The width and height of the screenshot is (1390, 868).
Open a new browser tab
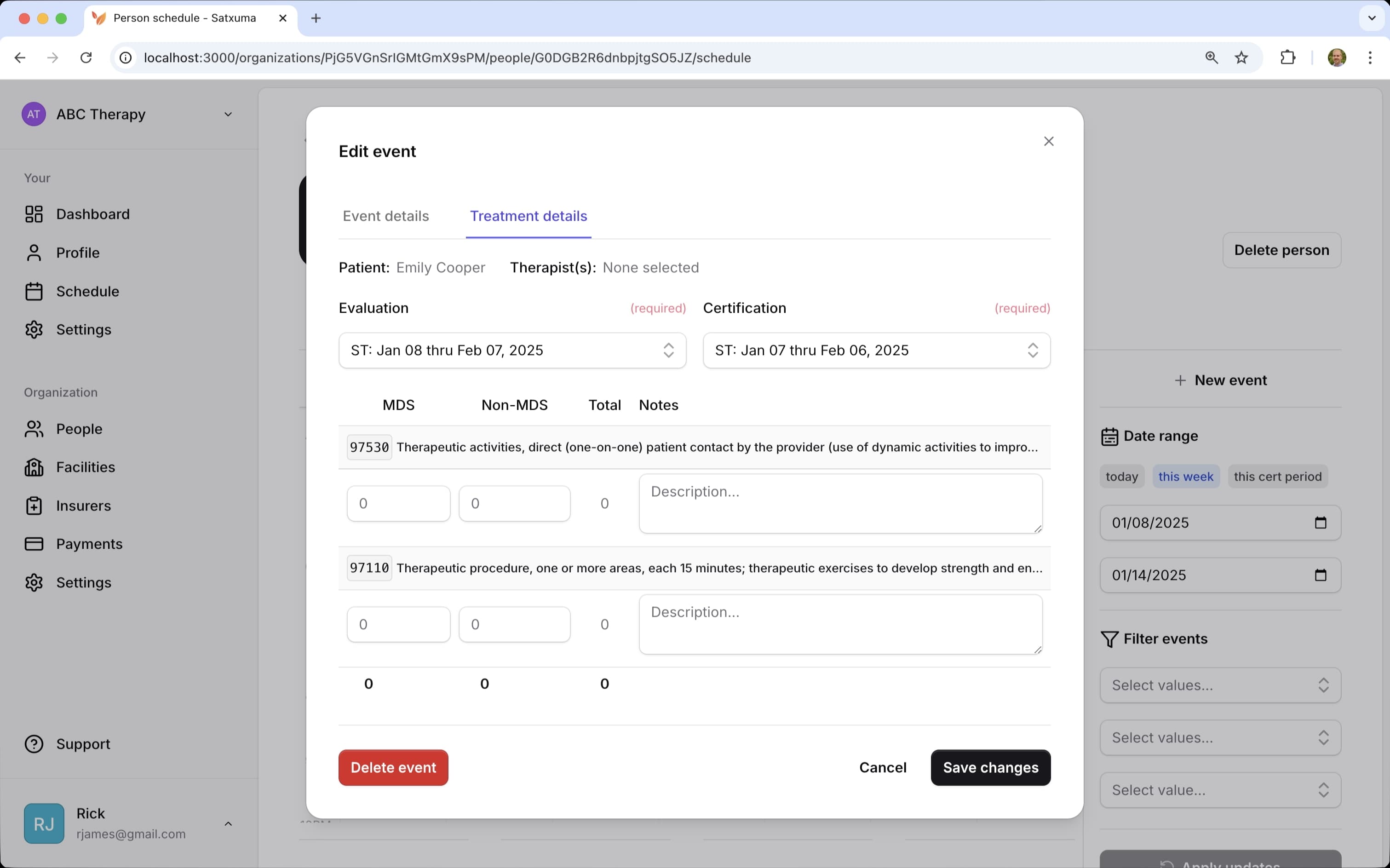click(x=316, y=18)
